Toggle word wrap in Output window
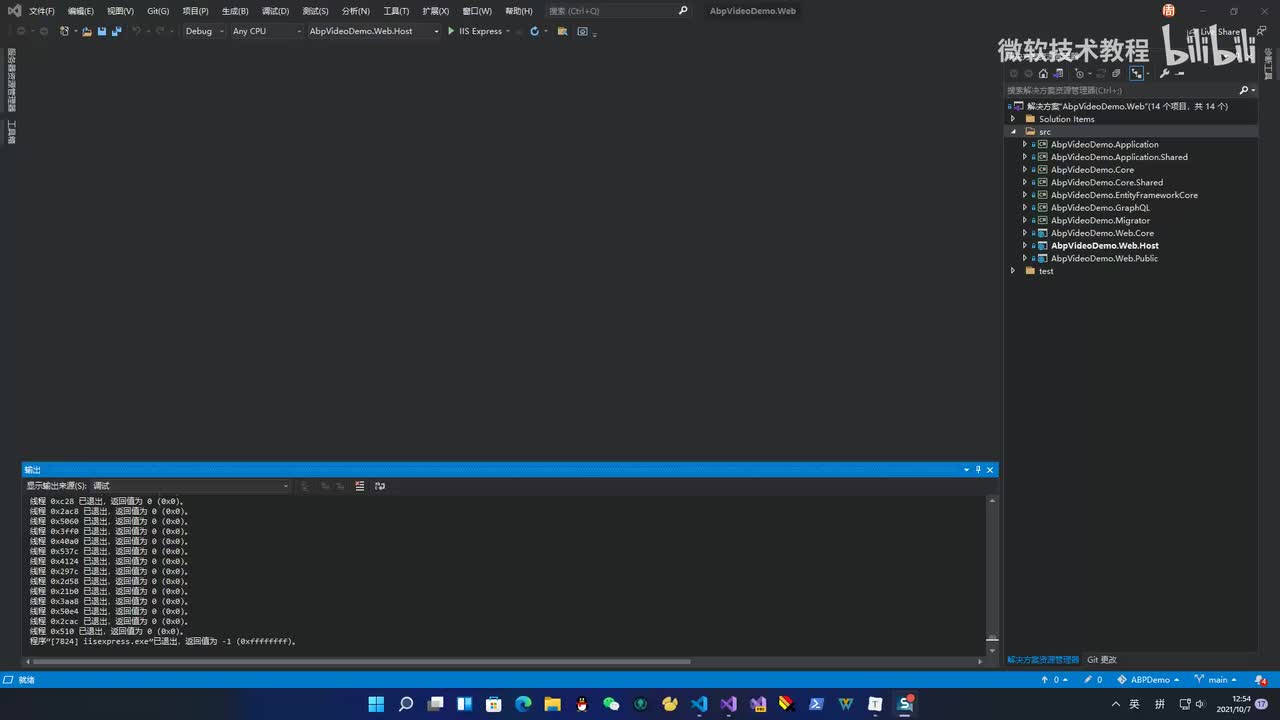 click(380, 486)
